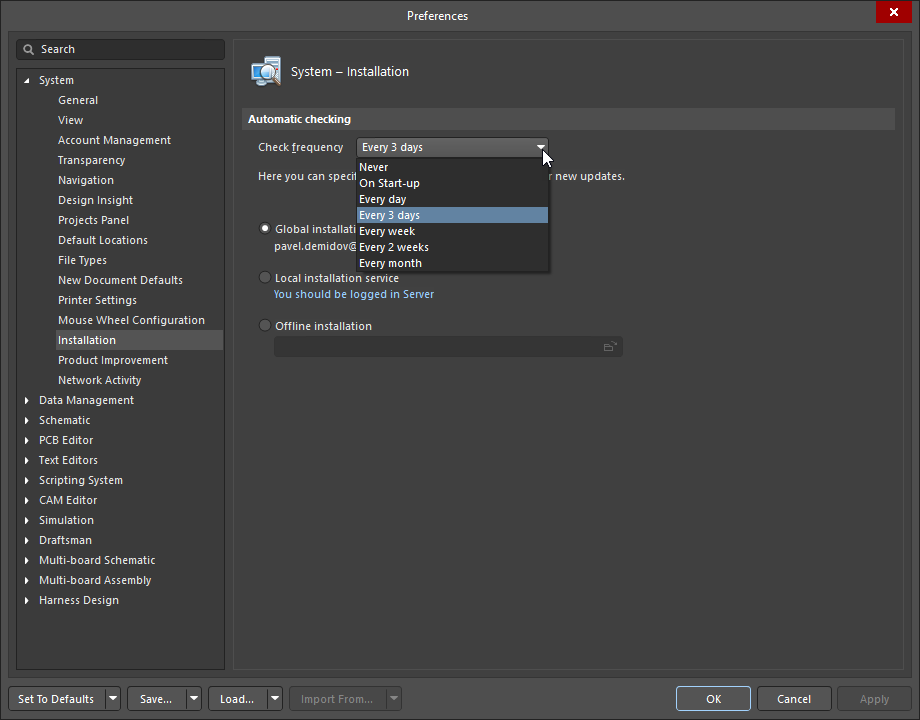Image resolution: width=920 pixels, height=720 pixels.
Task: Expand the Data Management tree node
Action: tap(27, 401)
